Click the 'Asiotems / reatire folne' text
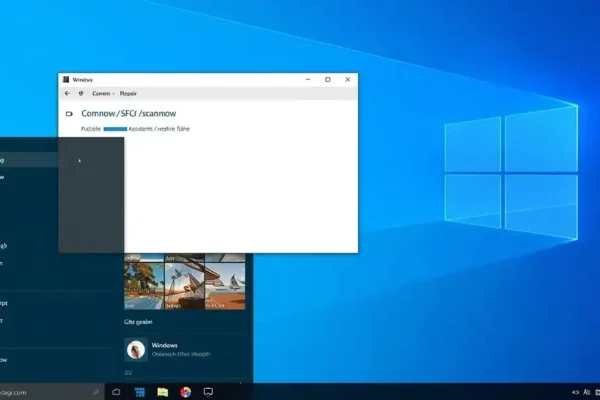600x400 pixels. [x=159, y=129]
